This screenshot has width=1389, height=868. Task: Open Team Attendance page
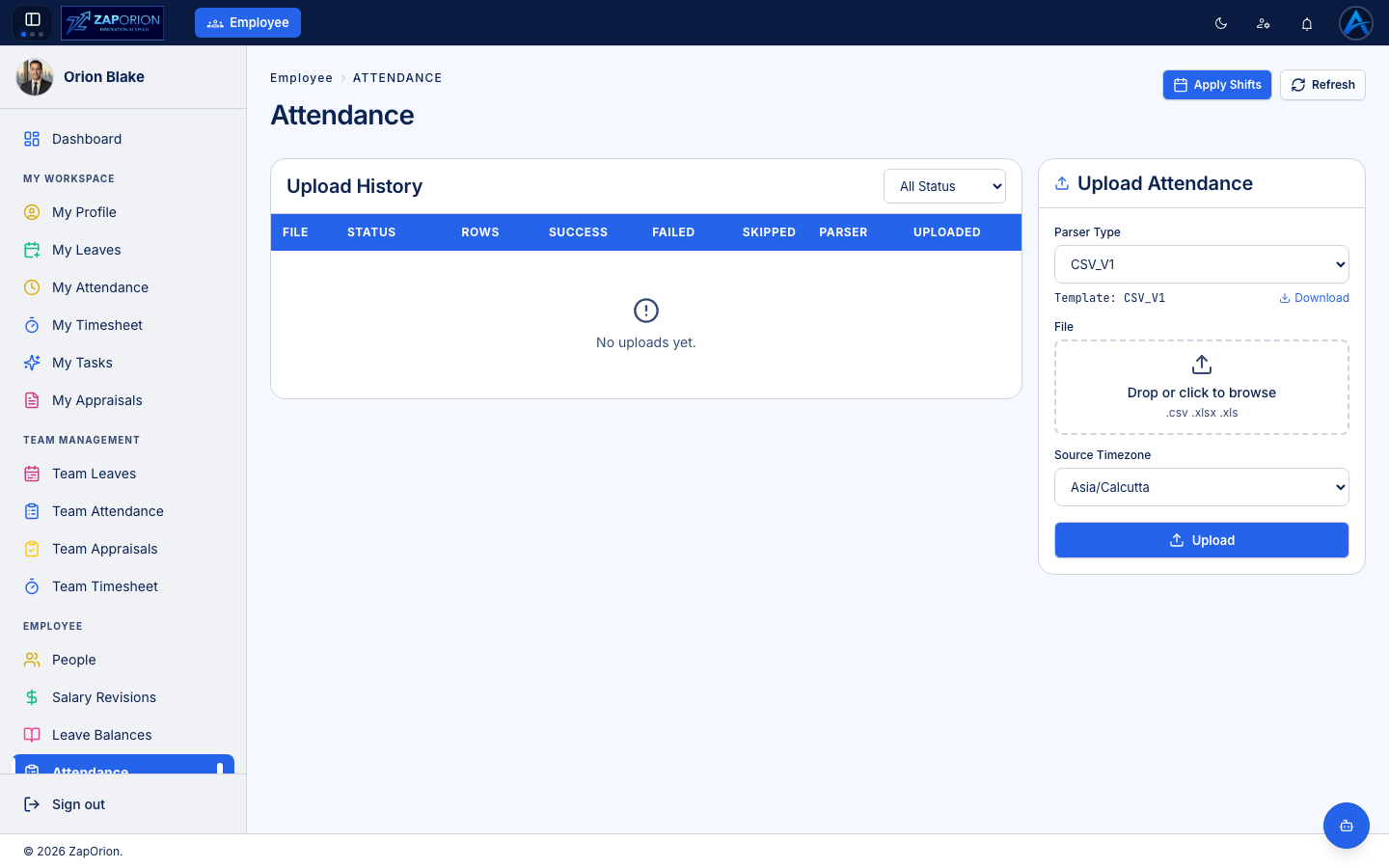123,511
